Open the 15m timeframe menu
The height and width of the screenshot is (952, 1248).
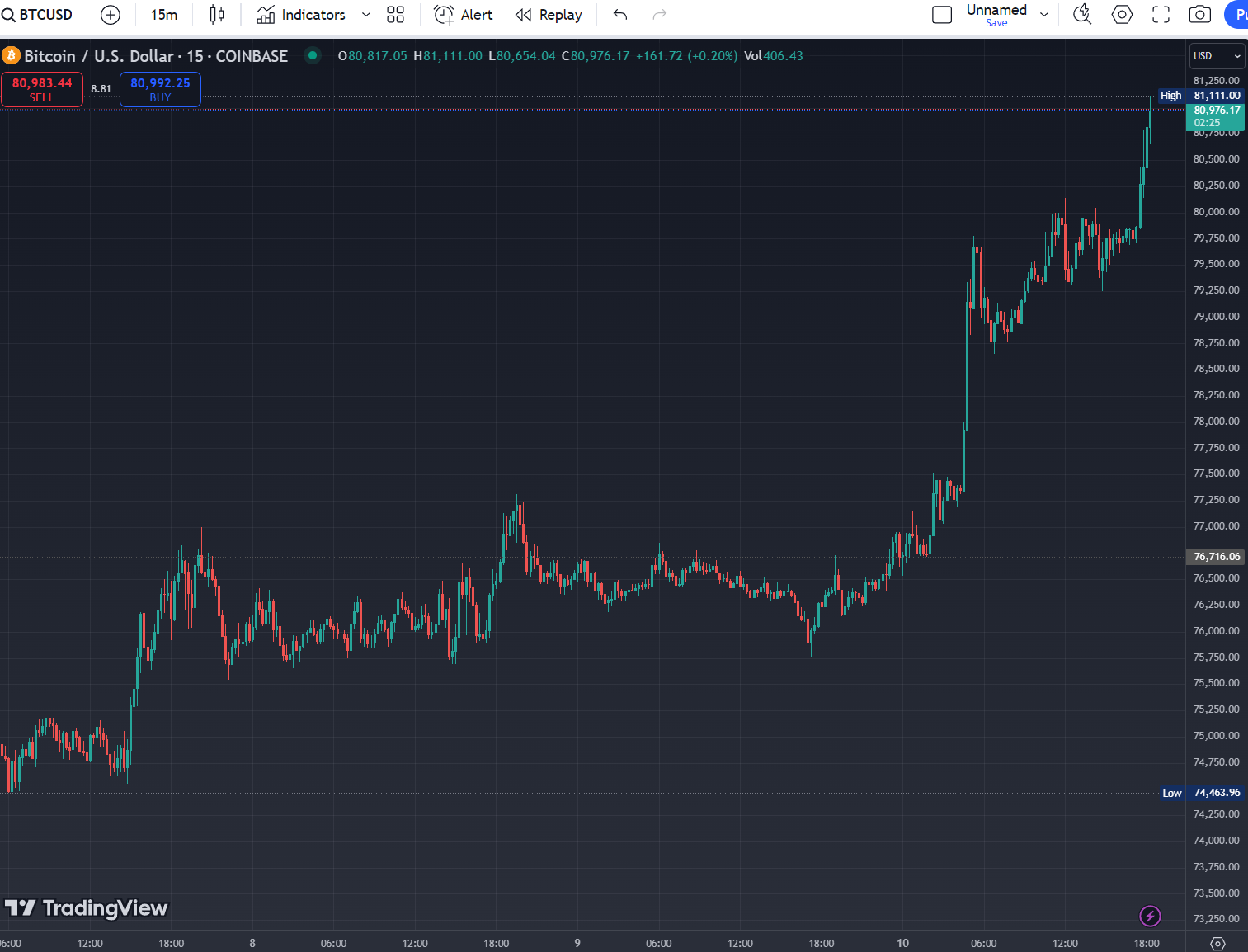[164, 14]
